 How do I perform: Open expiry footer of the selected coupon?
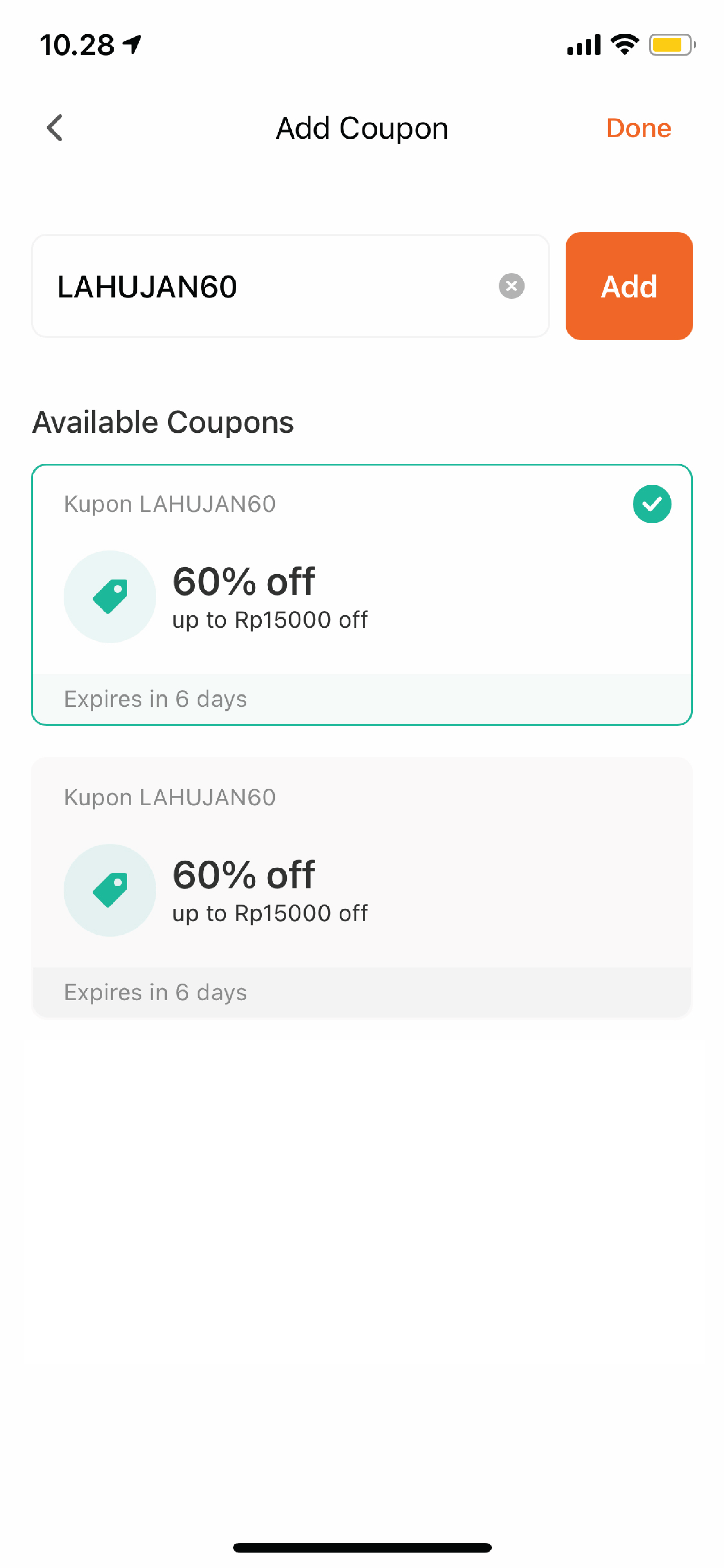pyautogui.click(x=362, y=699)
